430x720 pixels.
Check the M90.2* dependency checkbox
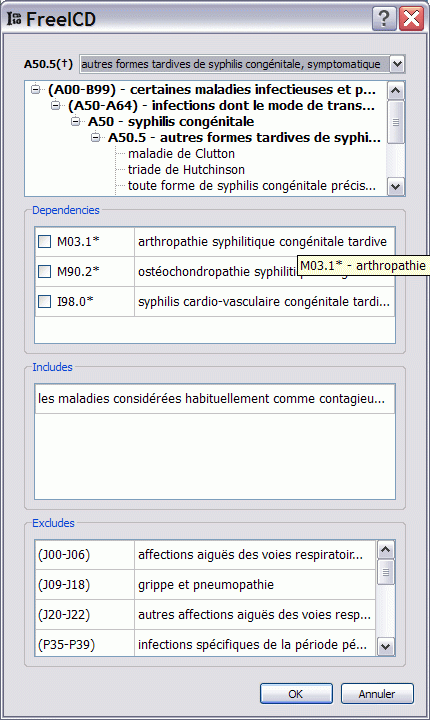[x=45, y=271]
